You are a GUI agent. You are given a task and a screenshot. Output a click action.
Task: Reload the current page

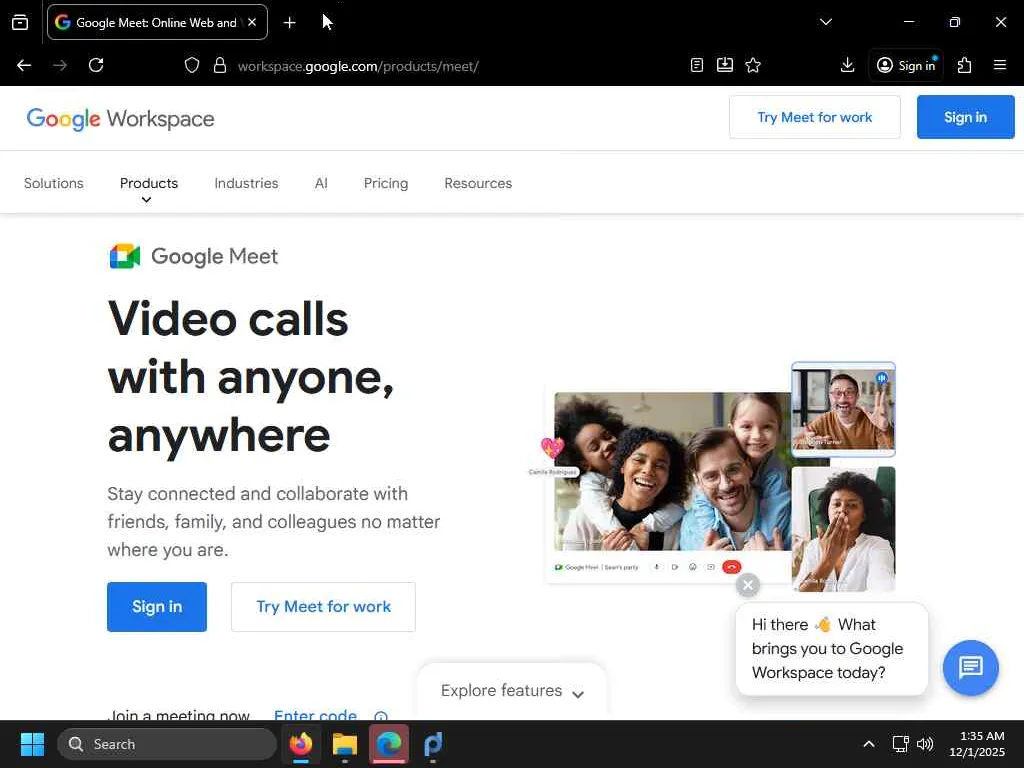click(x=96, y=65)
